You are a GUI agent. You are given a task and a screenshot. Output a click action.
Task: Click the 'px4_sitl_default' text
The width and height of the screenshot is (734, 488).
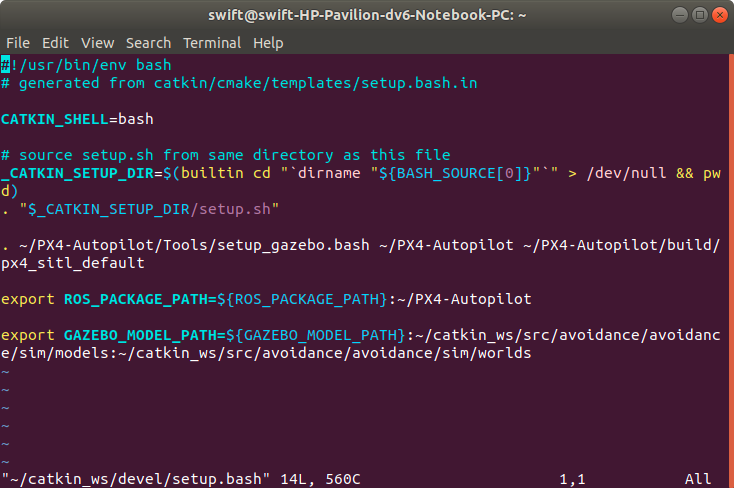(73, 263)
